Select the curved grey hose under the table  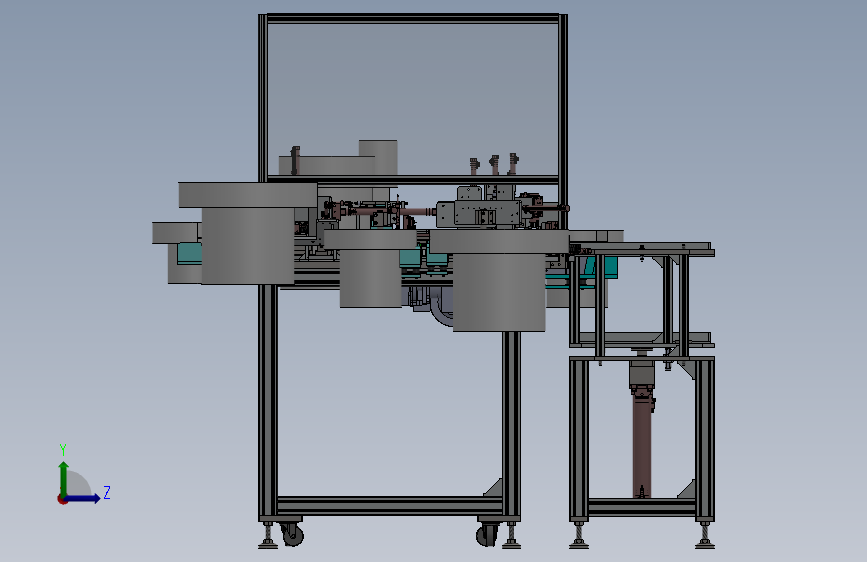tap(440, 315)
